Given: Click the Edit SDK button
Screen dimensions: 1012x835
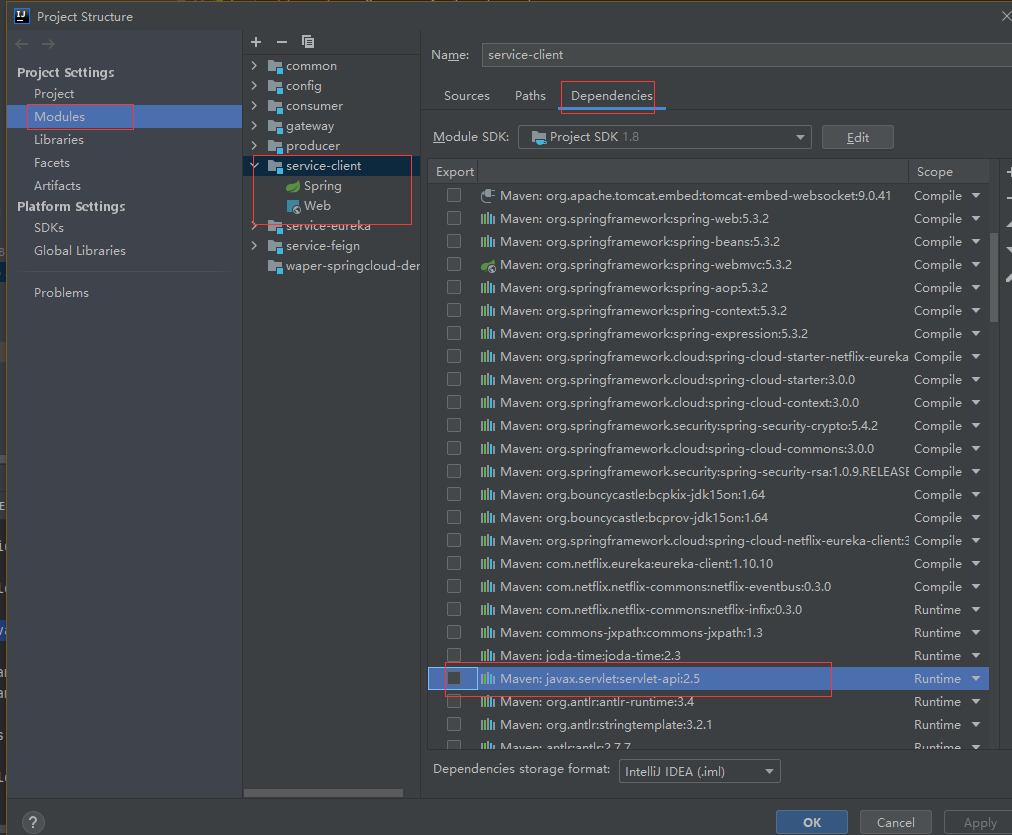Looking at the screenshot, I should click(x=857, y=137).
